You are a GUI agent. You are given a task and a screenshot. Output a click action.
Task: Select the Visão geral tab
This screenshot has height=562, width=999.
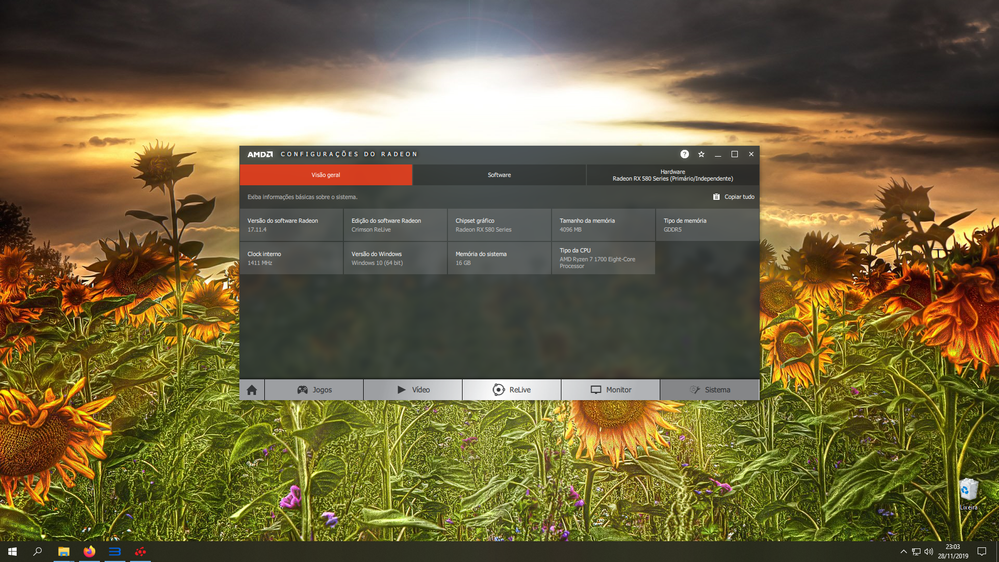(x=326, y=175)
